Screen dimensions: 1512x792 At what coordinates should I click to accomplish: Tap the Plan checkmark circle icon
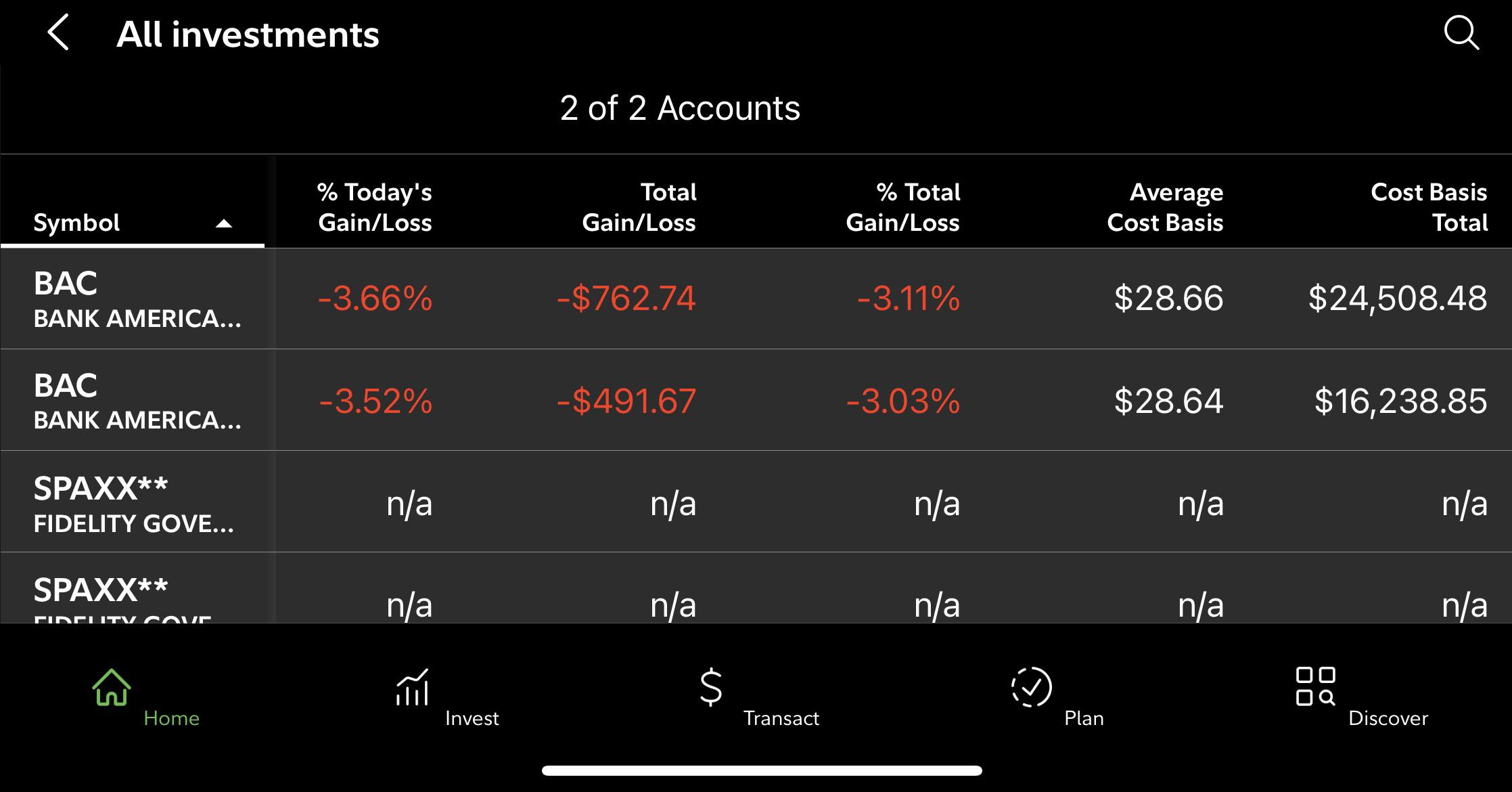coord(1031,687)
